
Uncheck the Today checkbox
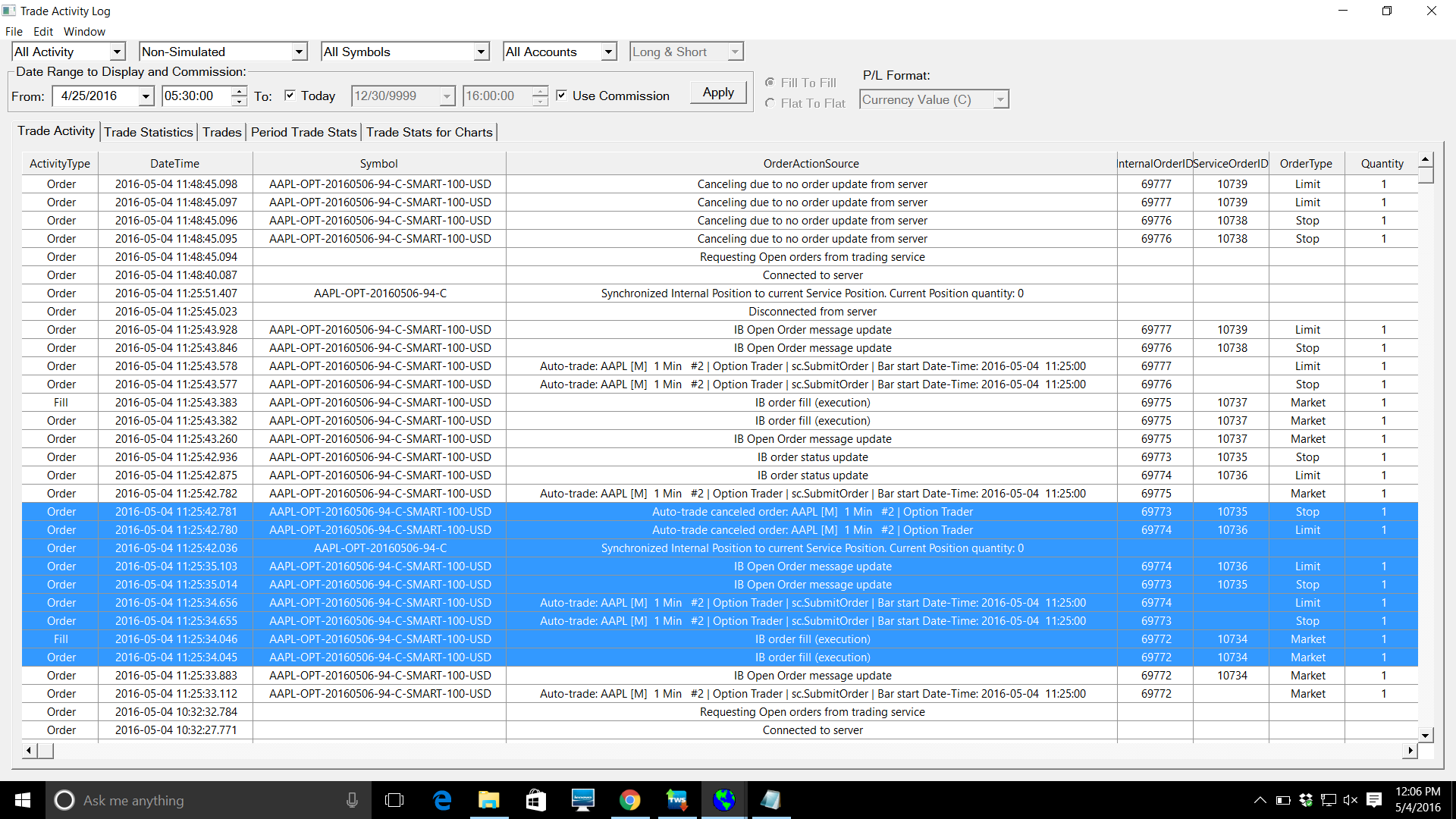(x=290, y=96)
